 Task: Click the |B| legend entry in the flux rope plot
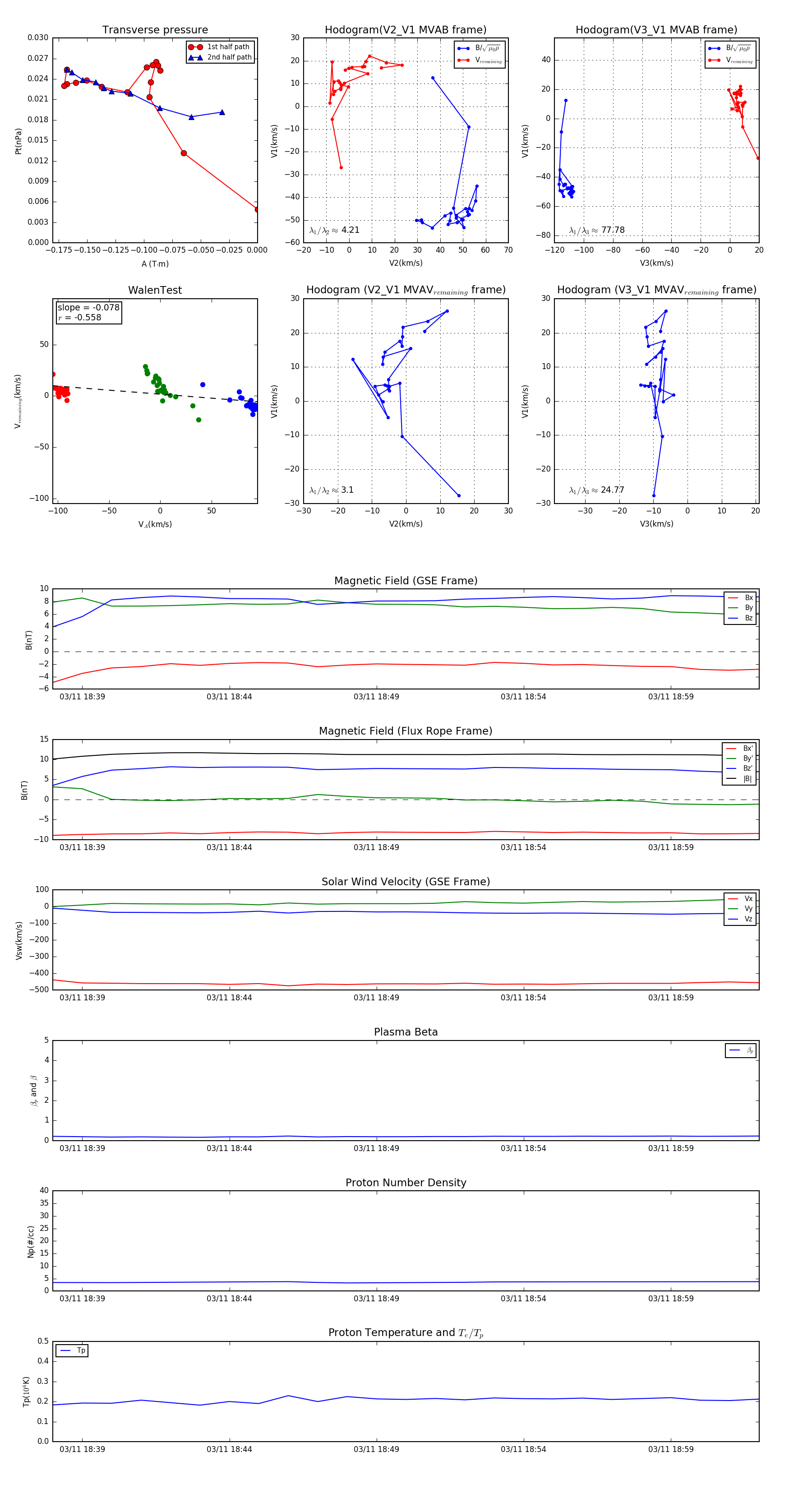pos(739,779)
